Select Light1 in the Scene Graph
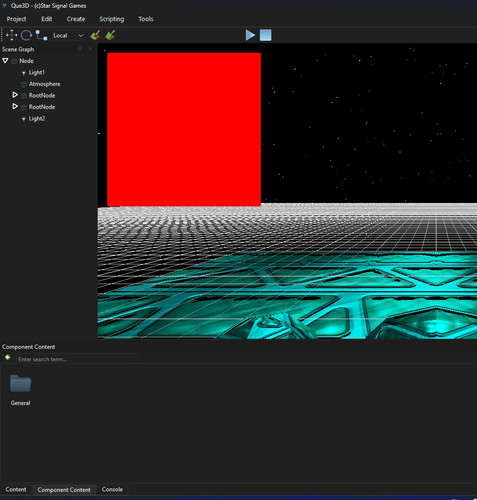The image size is (477, 500). click(36, 72)
